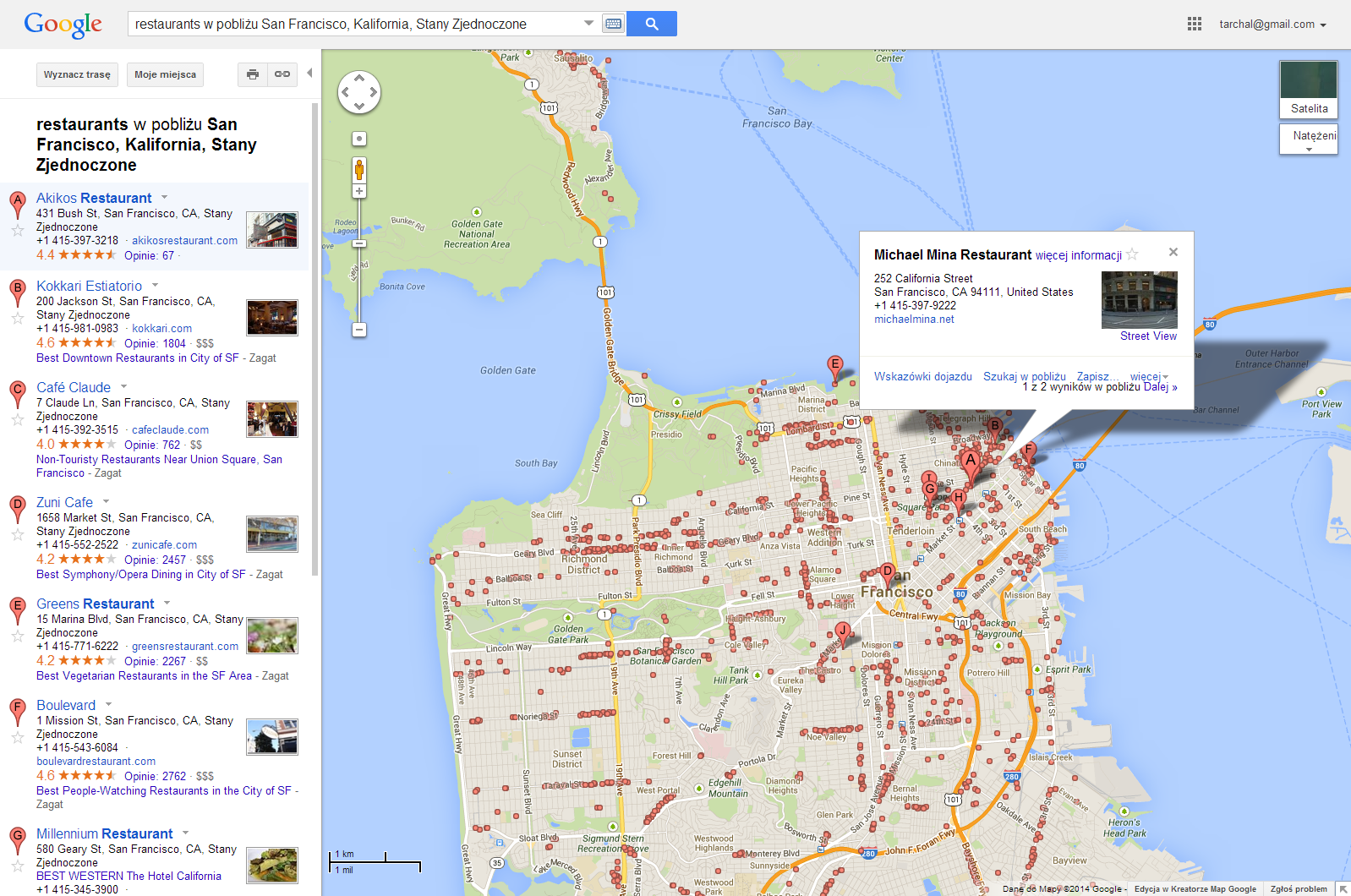Open Akikos Restaurant photo thumbnail

[272, 230]
